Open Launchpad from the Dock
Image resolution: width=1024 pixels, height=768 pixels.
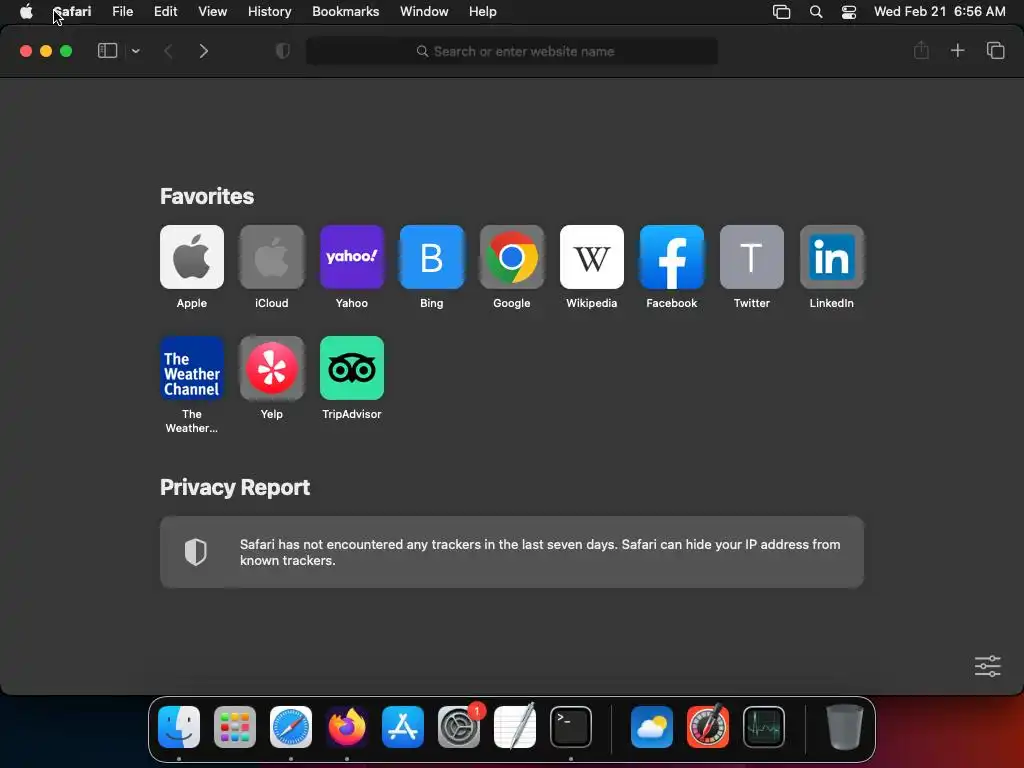[x=234, y=727]
